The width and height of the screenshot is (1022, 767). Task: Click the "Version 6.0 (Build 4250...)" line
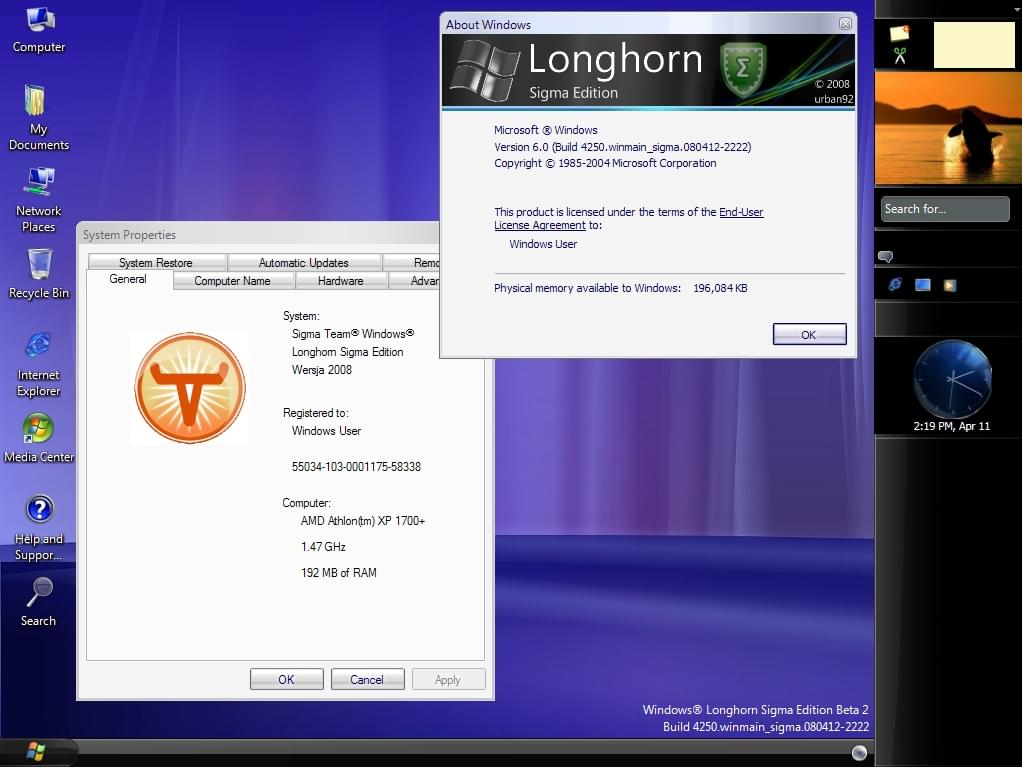pyautogui.click(x=622, y=147)
